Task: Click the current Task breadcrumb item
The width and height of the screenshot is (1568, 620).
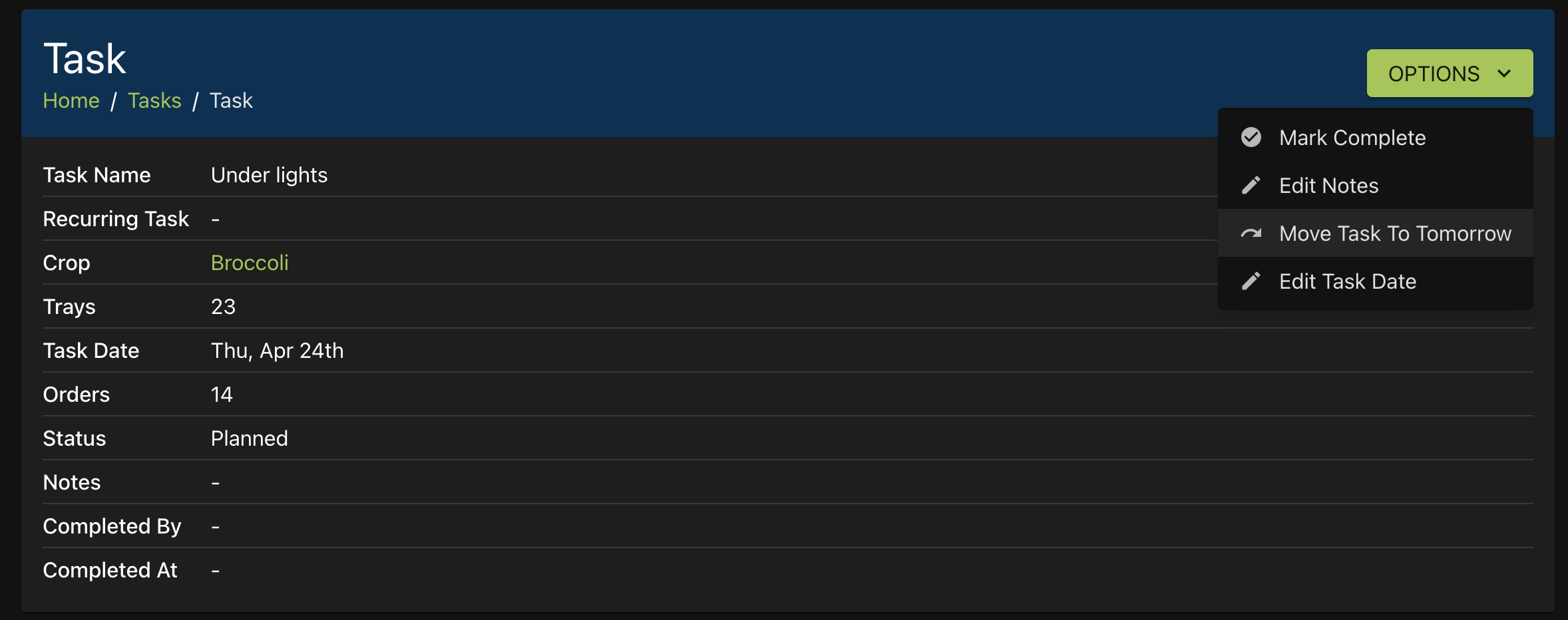Action: tap(231, 100)
